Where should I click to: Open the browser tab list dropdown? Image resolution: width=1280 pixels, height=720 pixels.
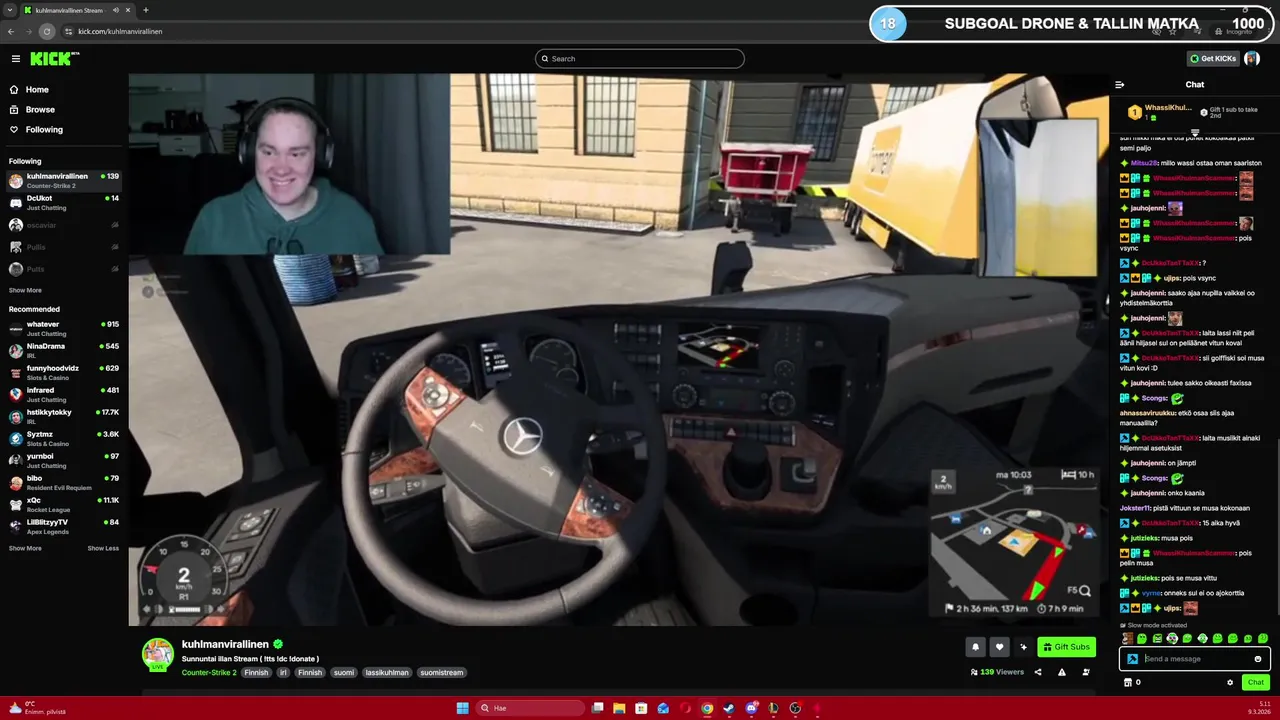point(10,10)
